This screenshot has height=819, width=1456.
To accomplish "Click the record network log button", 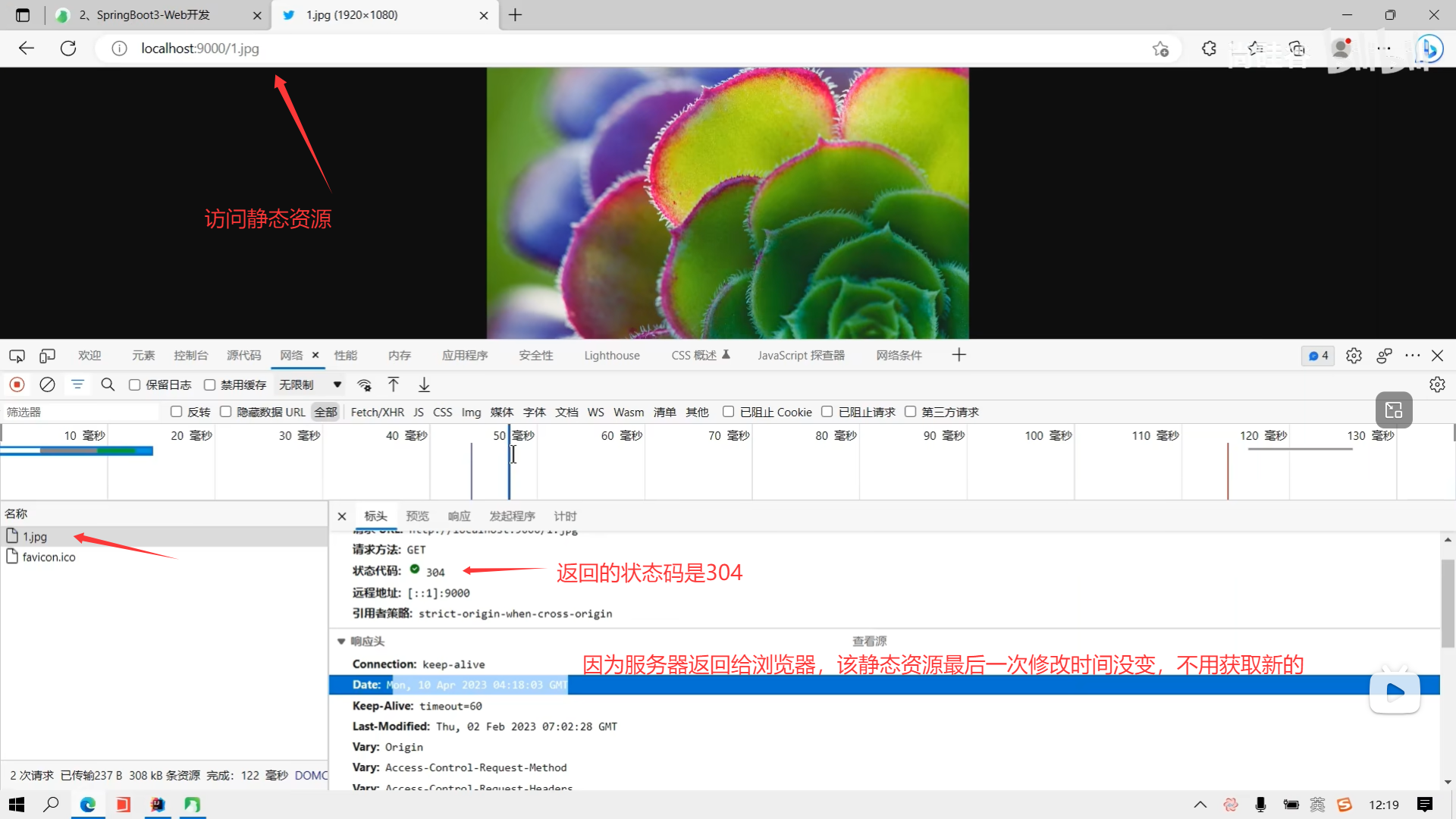I will tap(17, 384).
